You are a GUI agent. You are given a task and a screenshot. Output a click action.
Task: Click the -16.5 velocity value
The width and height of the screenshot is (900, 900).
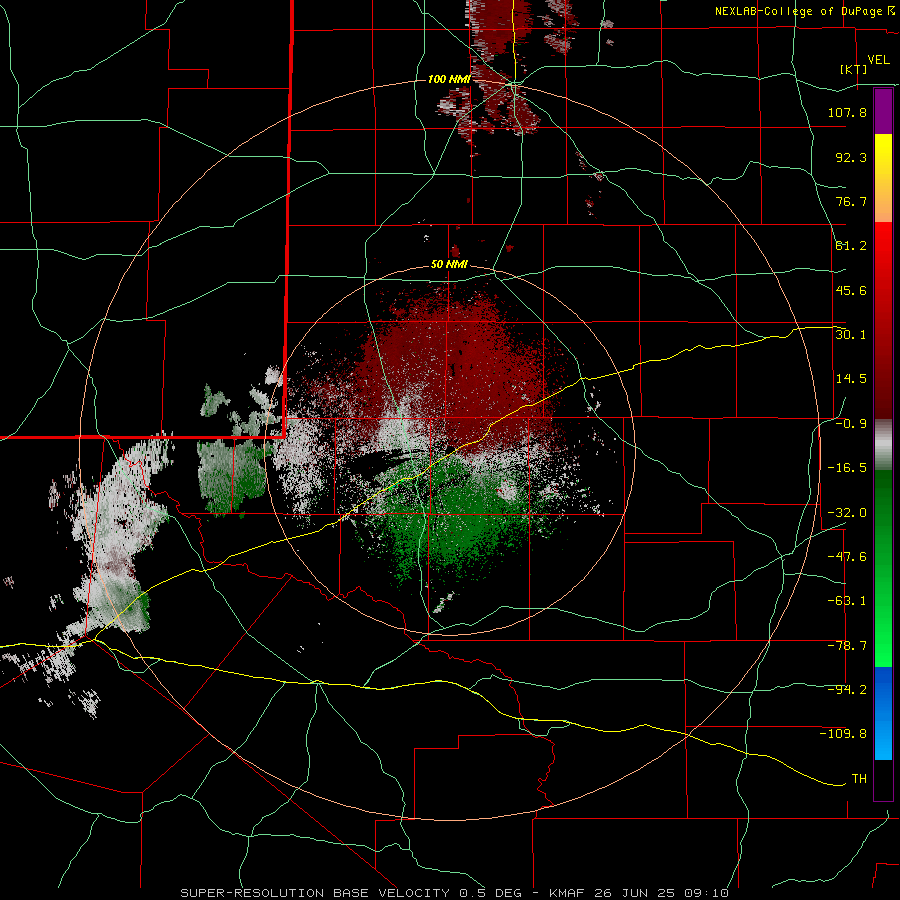pos(847,468)
